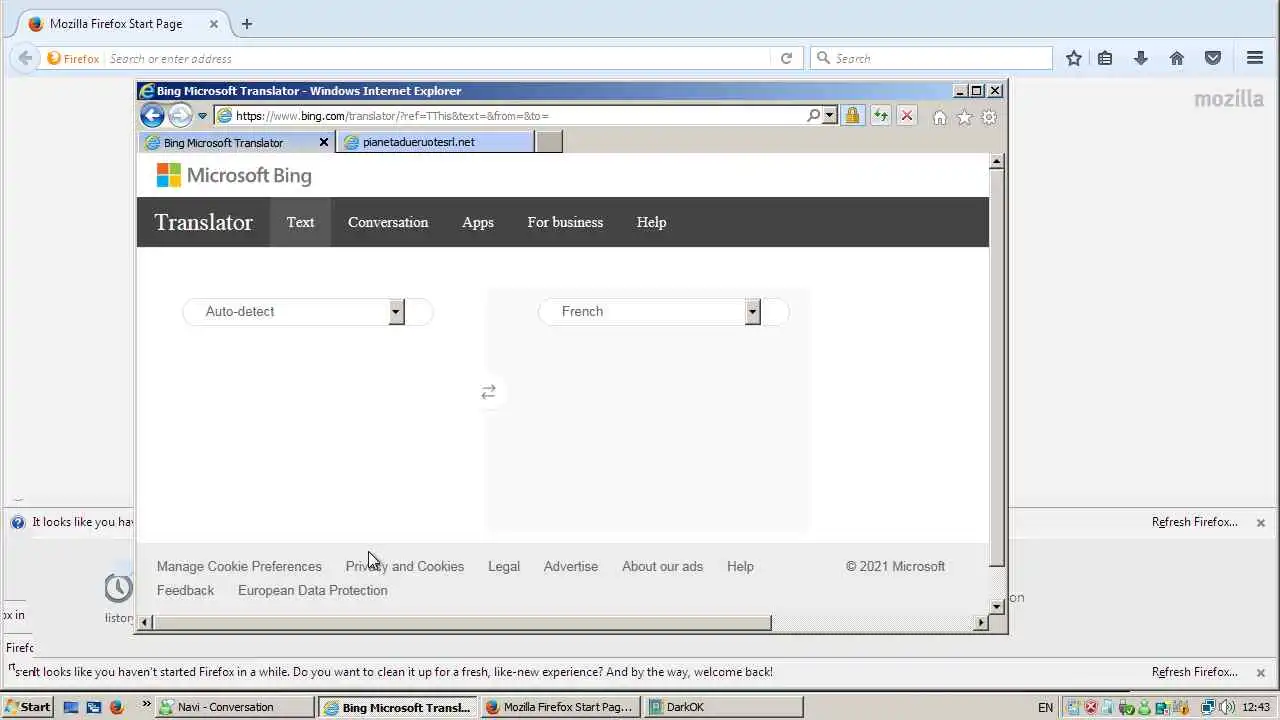Open the IE address bar autocomplete dropdown

[829, 116]
